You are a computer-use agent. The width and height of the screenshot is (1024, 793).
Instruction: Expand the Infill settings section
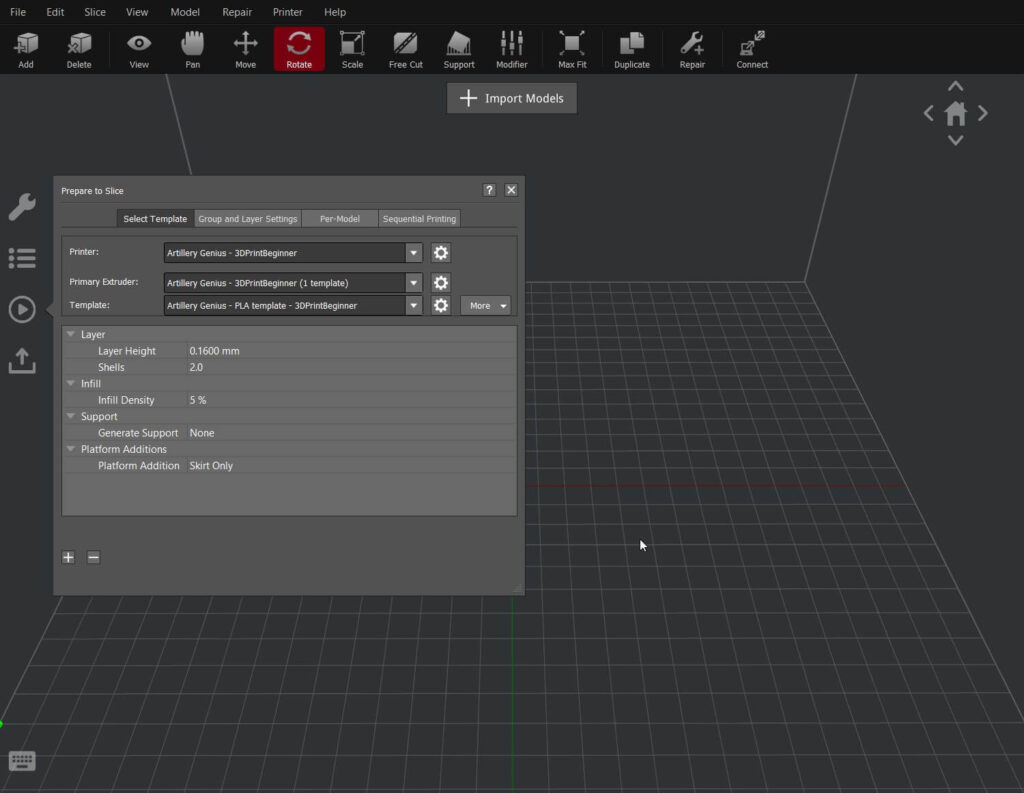pos(70,383)
